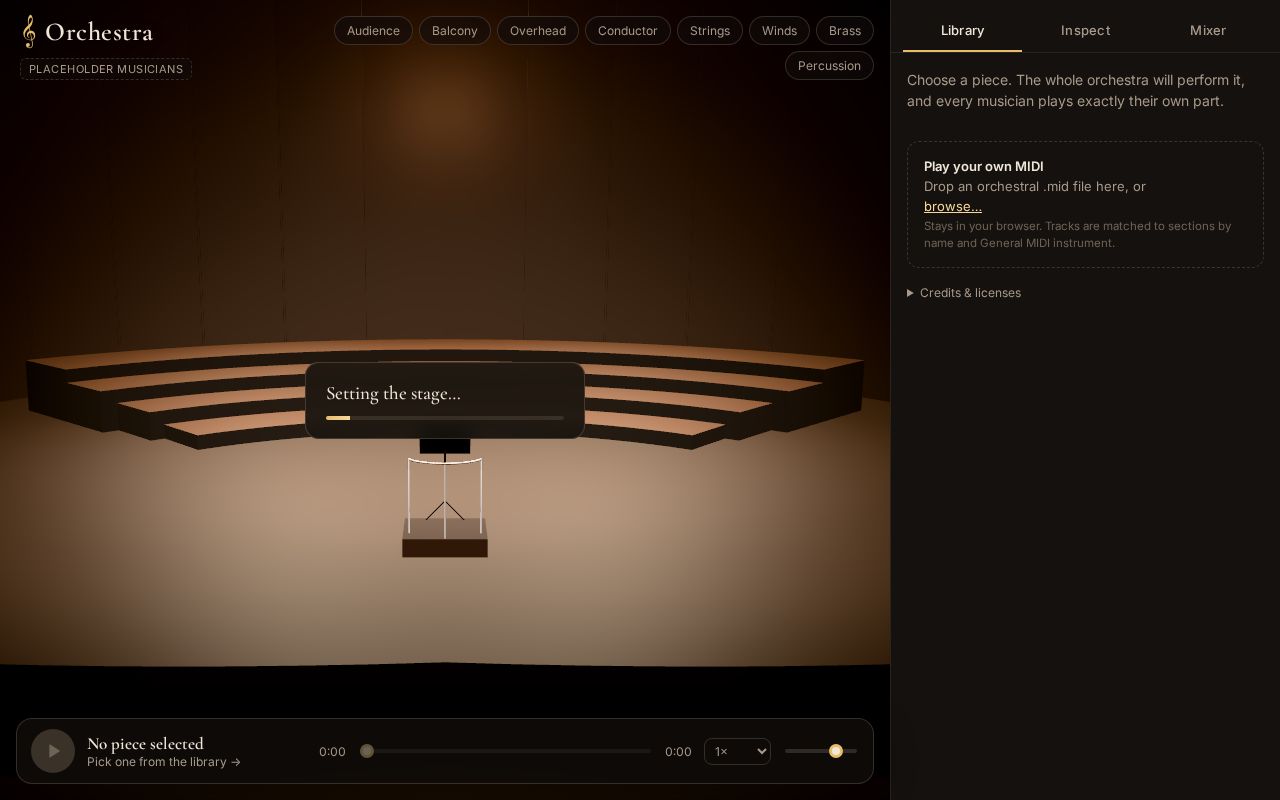Screen dimensions: 1280x800
Task: Open the Mixer tab
Action: pos(1207,31)
